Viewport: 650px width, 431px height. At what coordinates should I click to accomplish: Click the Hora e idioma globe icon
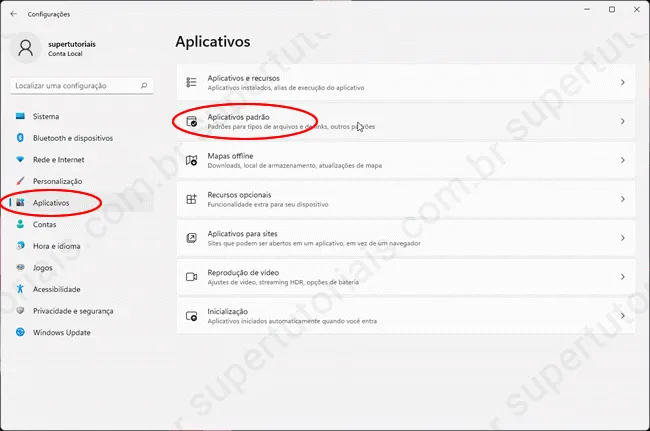point(20,246)
